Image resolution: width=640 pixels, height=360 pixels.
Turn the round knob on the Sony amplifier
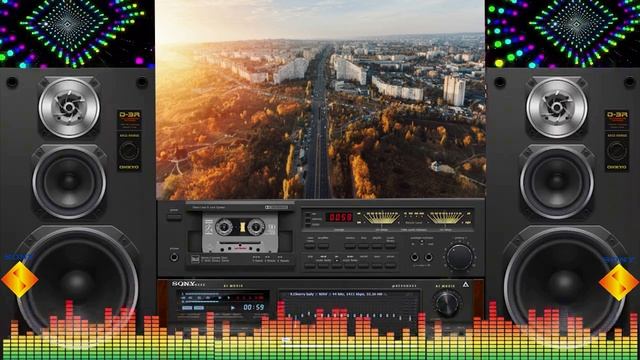pyautogui.click(x=447, y=303)
